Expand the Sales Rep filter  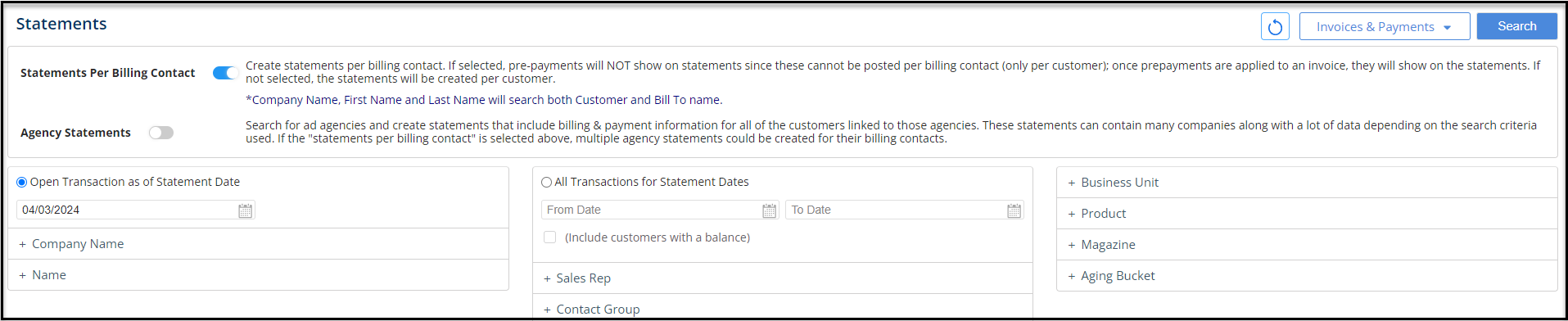click(782, 278)
